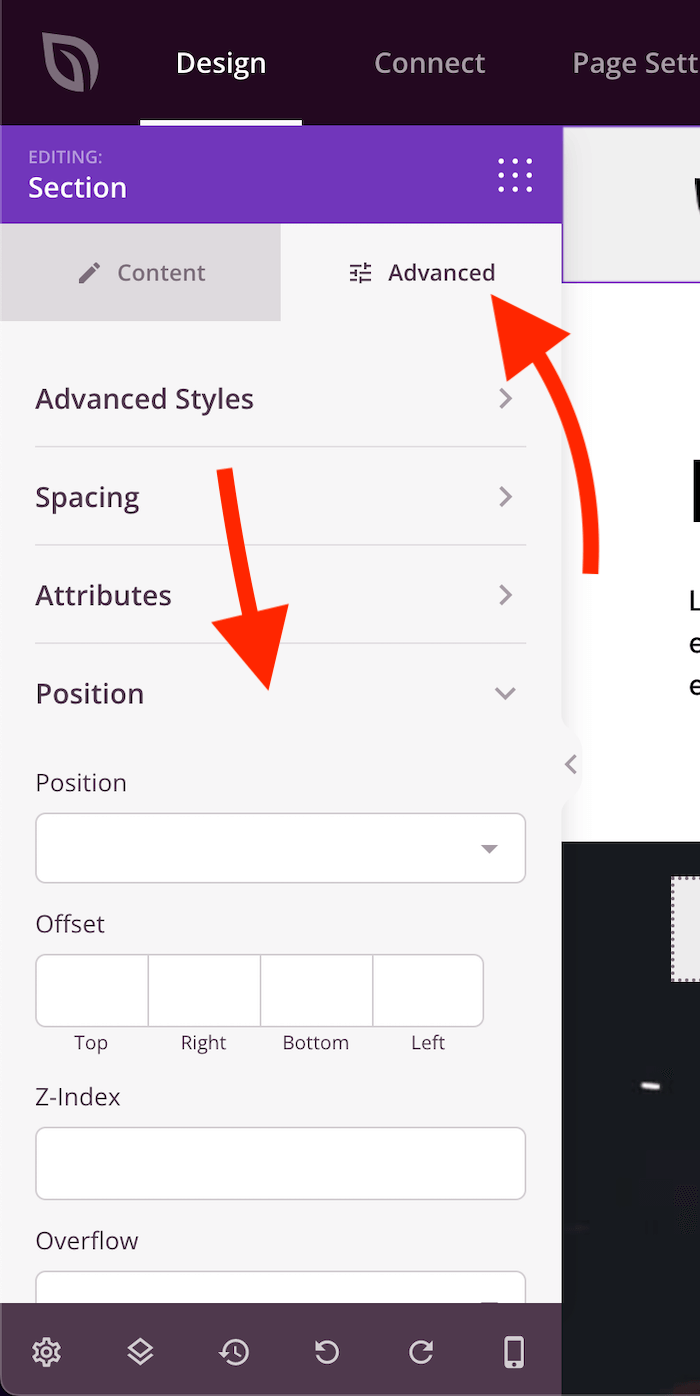700x1396 pixels.
Task: Click the grid dots icon in Section header
Action: point(514,175)
